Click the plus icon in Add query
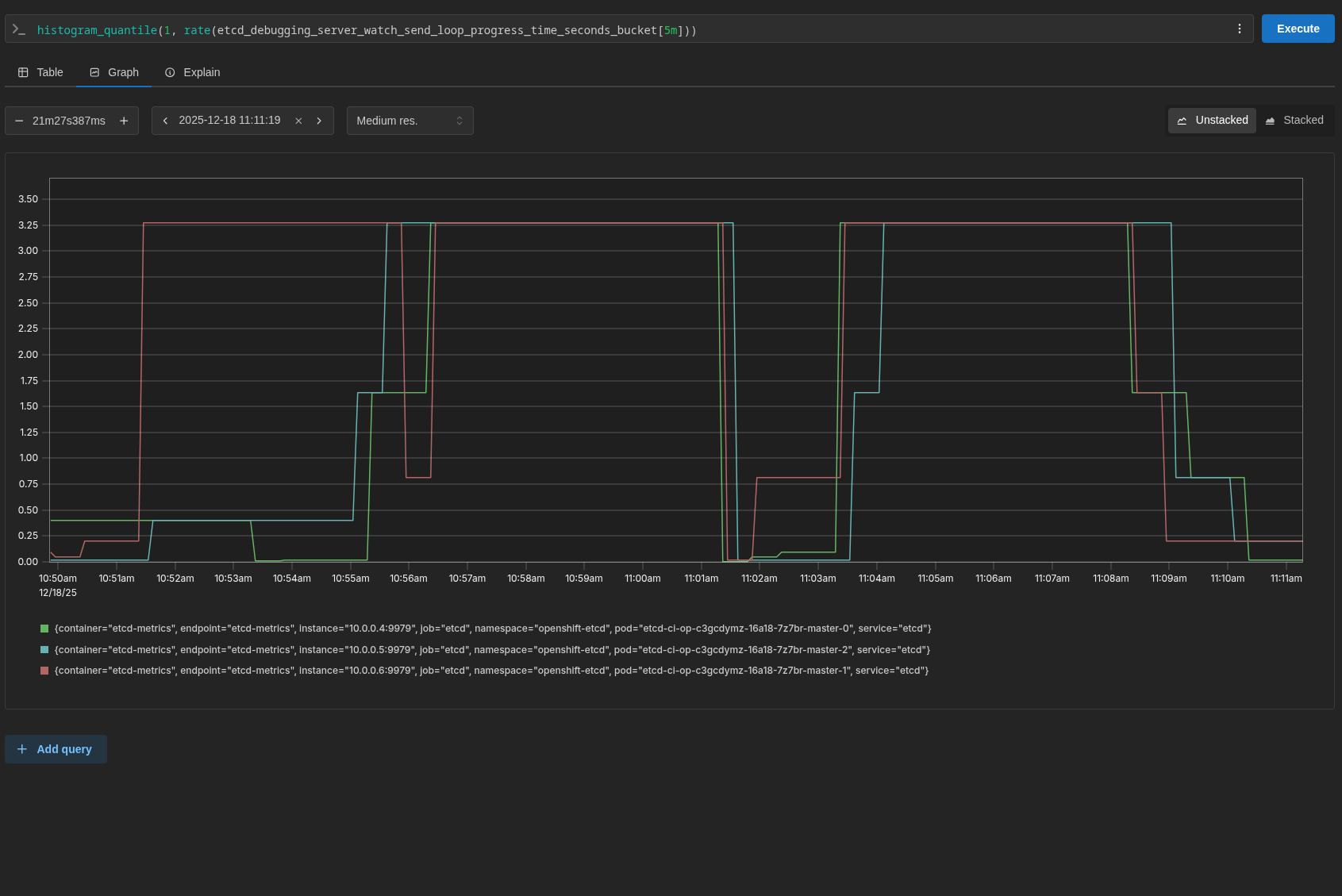 pos(22,749)
